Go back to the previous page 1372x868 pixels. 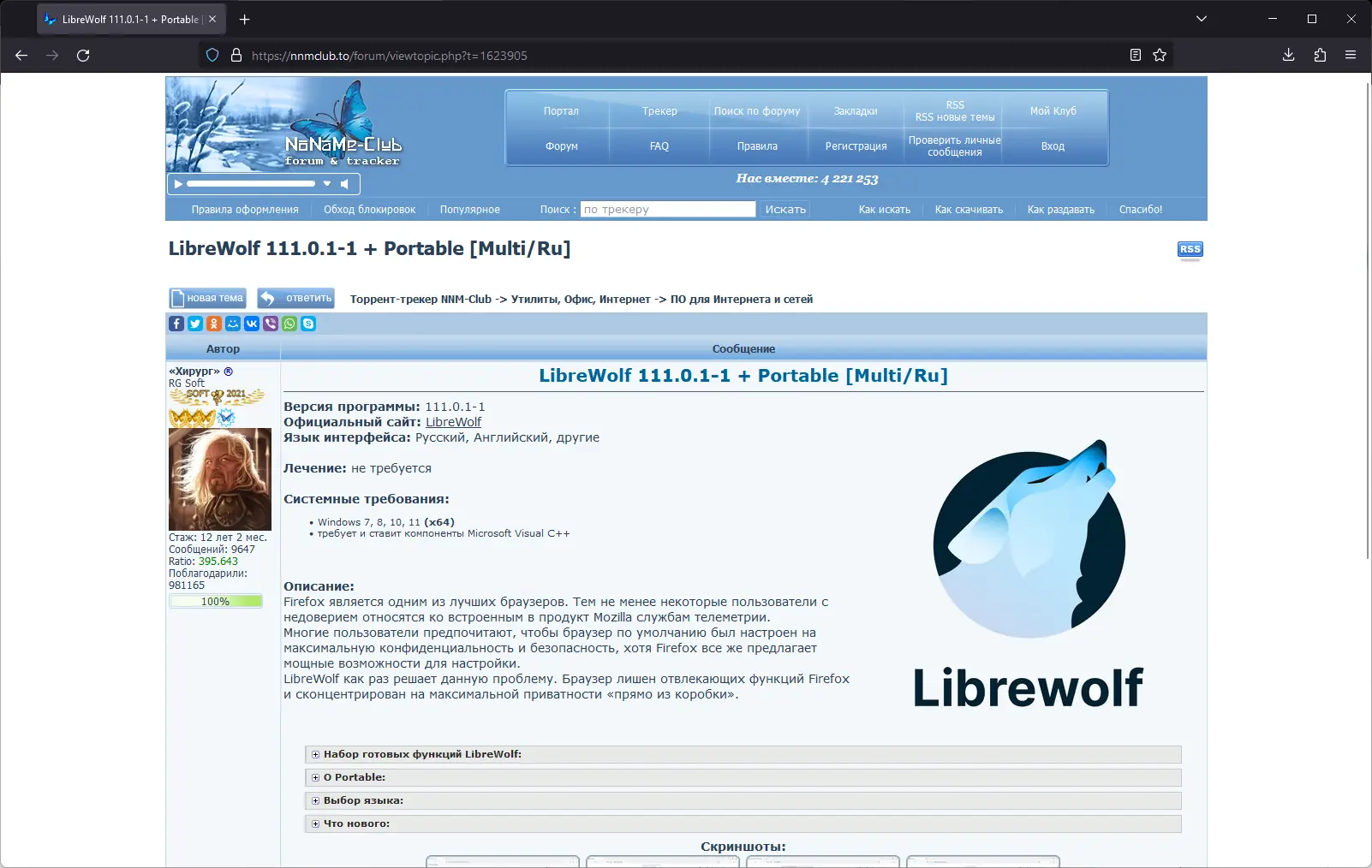click(21, 56)
